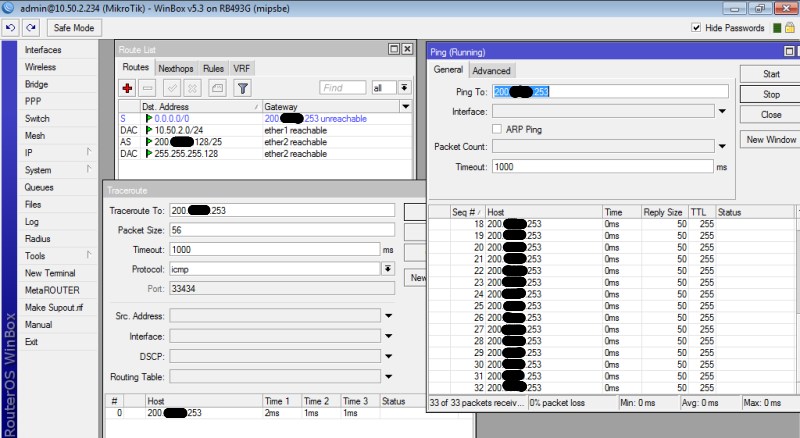Sort ping results by Seq # column
This screenshot has height=438, width=800.
click(x=467, y=212)
